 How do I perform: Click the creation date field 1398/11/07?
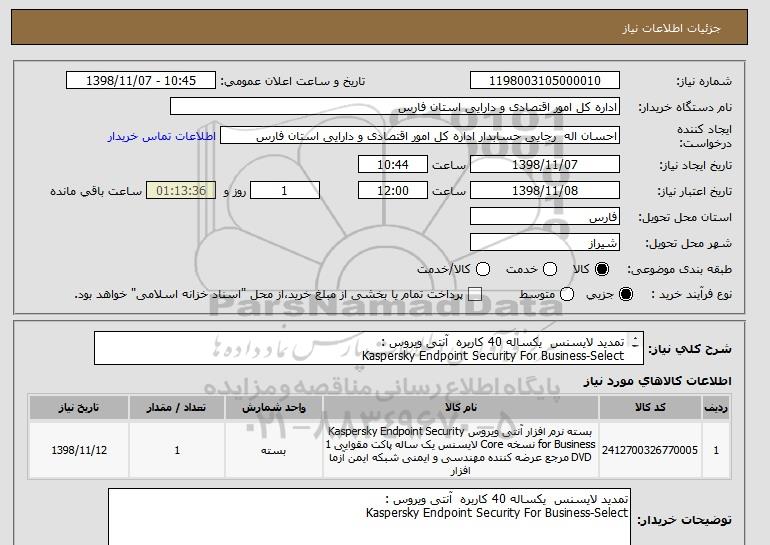click(x=545, y=164)
